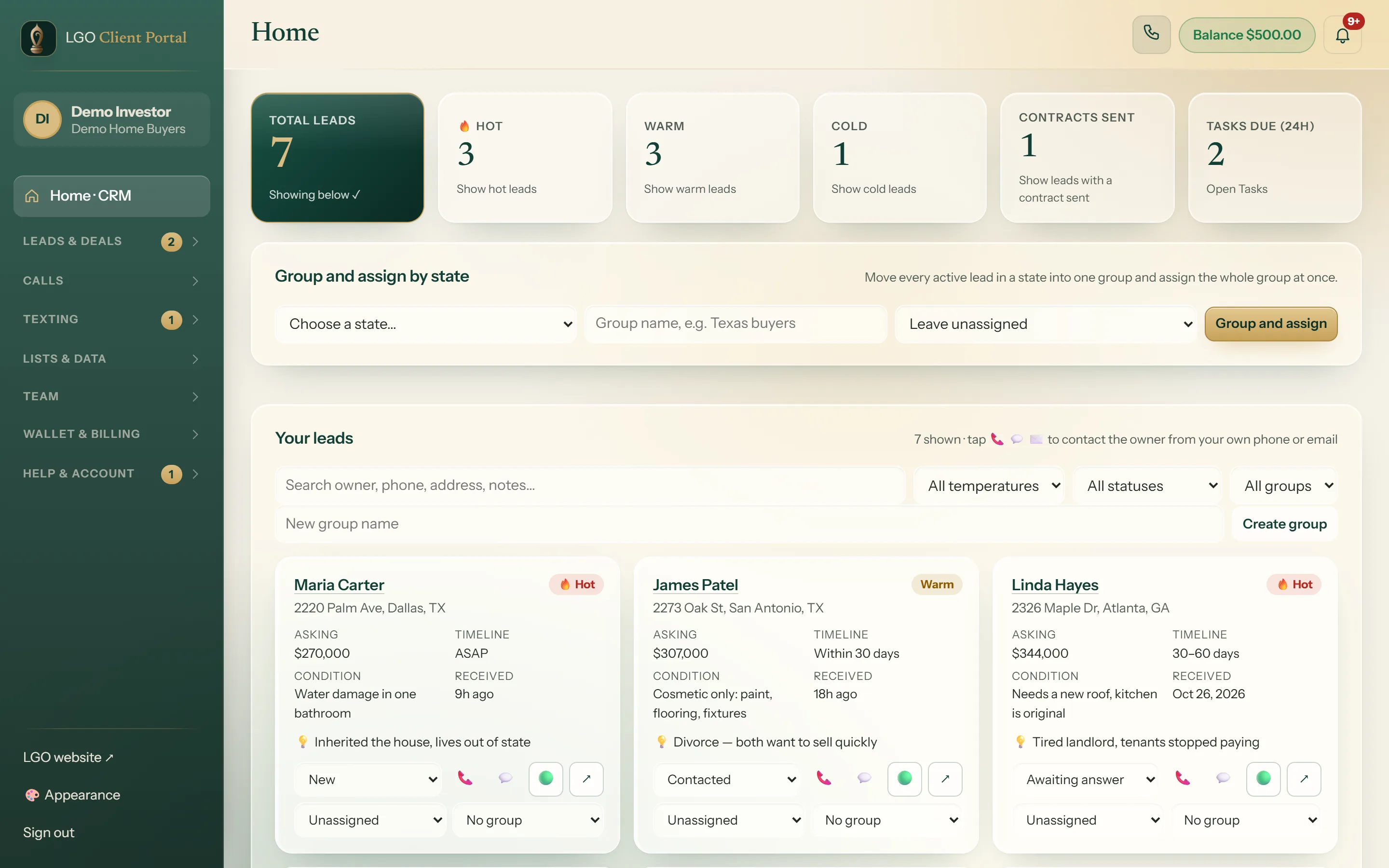This screenshot has height=868, width=1389.
Task: Open Linda Hayes lead with arrow icon
Action: [1304, 779]
